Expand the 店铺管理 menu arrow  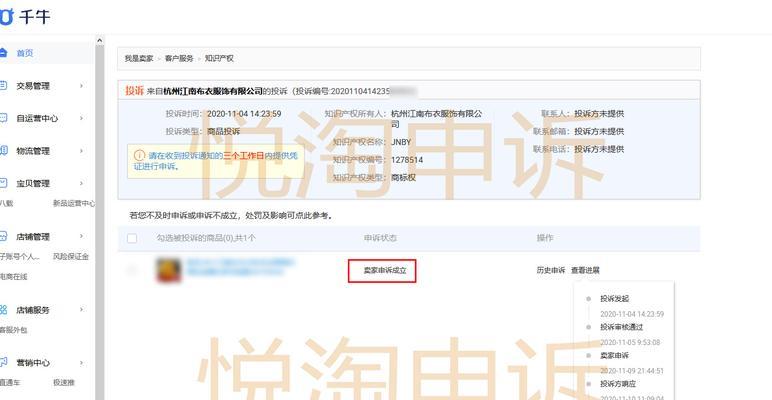click(81, 236)
